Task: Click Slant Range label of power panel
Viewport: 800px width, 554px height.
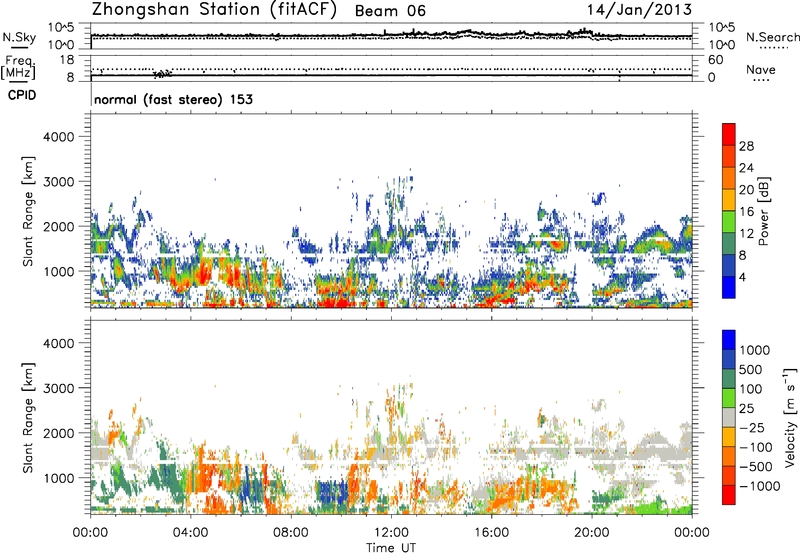Action: 28,211
